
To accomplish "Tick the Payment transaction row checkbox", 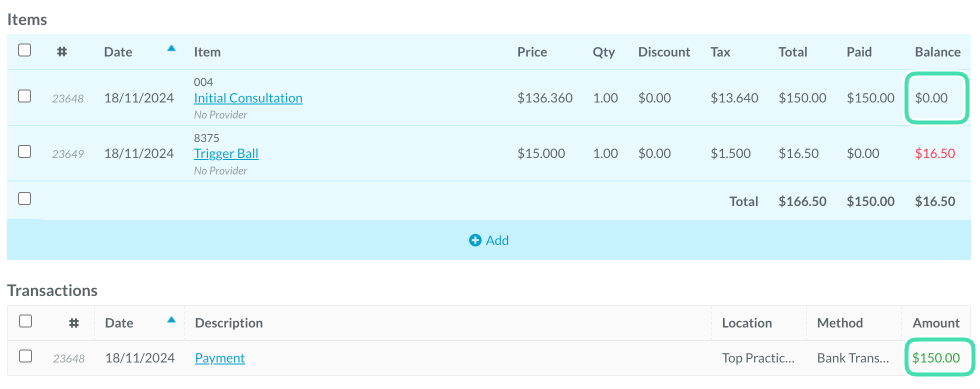I will coord(26,356).
